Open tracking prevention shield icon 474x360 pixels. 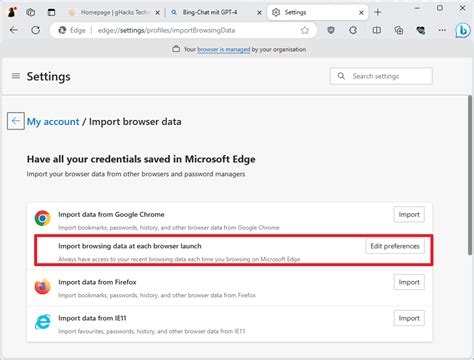[x=331, y=31]
